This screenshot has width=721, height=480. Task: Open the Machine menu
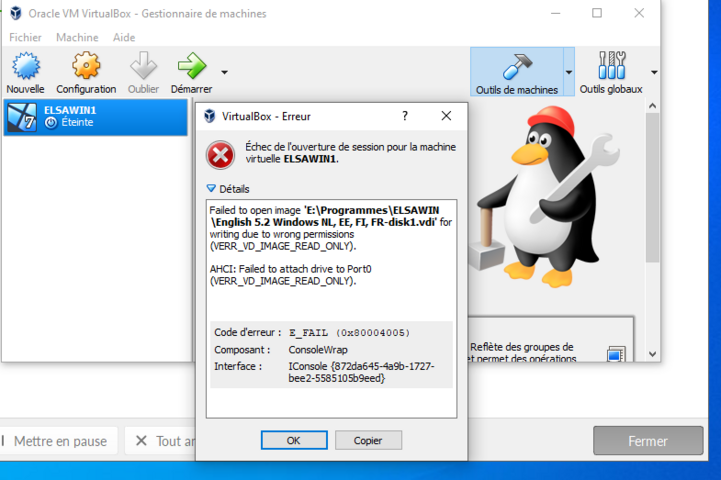coord(77,37)
